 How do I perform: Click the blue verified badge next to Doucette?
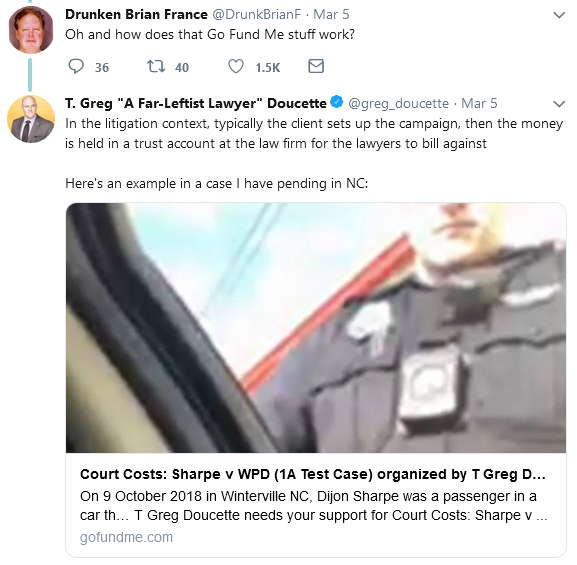point(337,102)
